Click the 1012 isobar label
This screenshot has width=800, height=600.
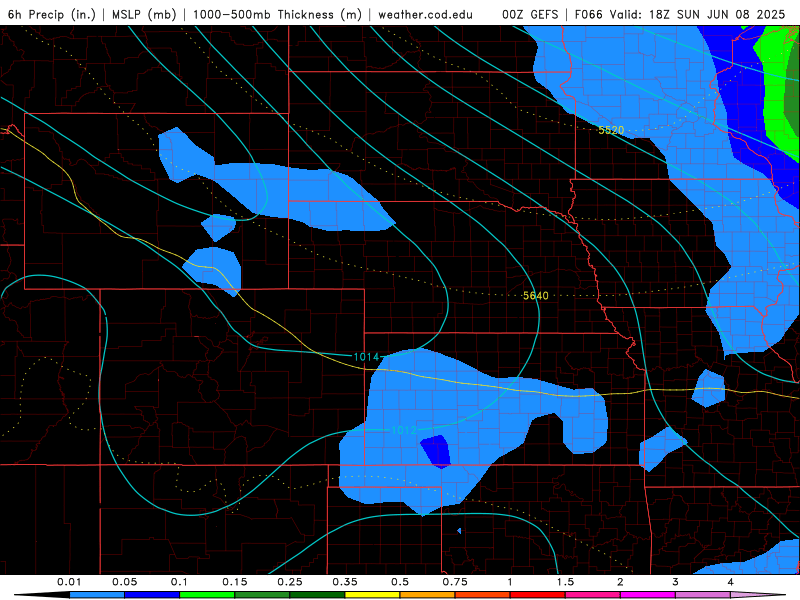[x=404, y=430]
